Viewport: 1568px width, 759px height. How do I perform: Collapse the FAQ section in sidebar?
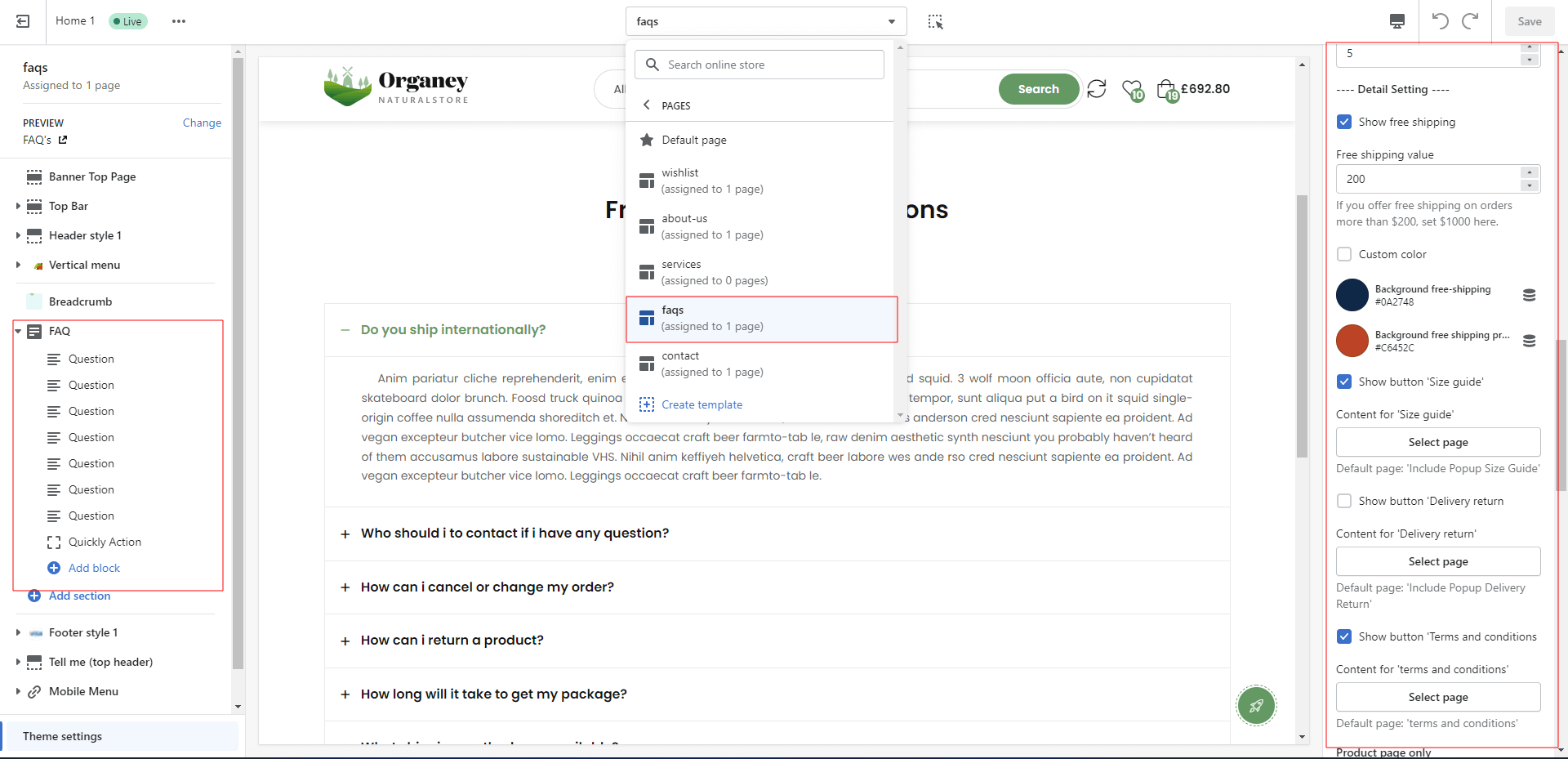point(18,331)
